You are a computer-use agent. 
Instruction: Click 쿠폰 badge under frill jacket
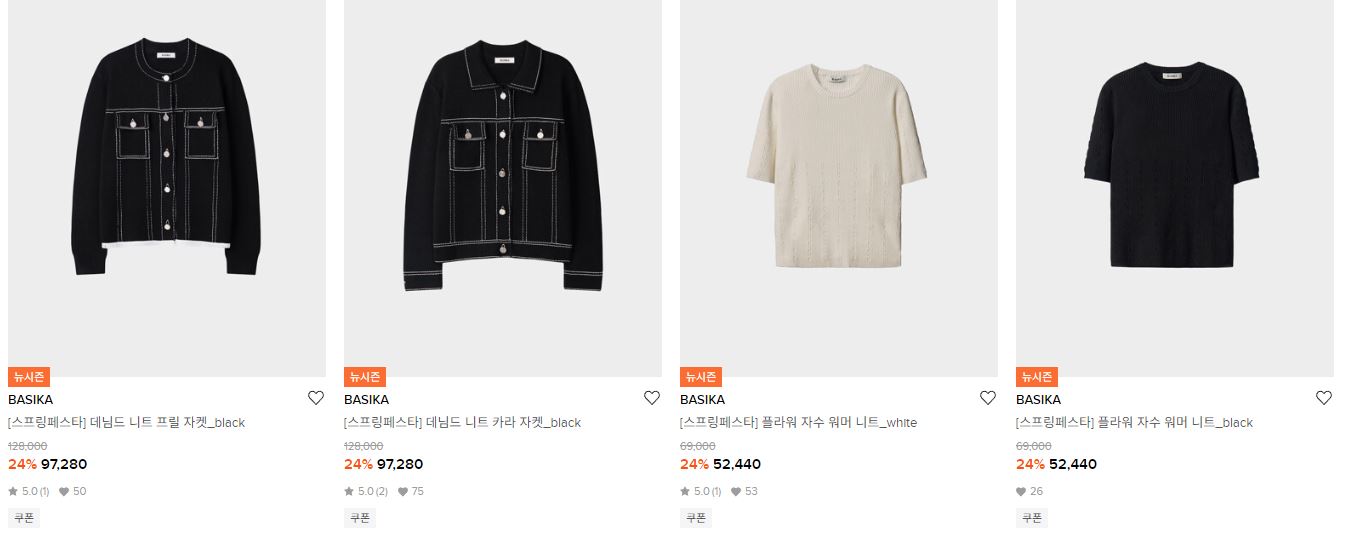coord(24,518)
